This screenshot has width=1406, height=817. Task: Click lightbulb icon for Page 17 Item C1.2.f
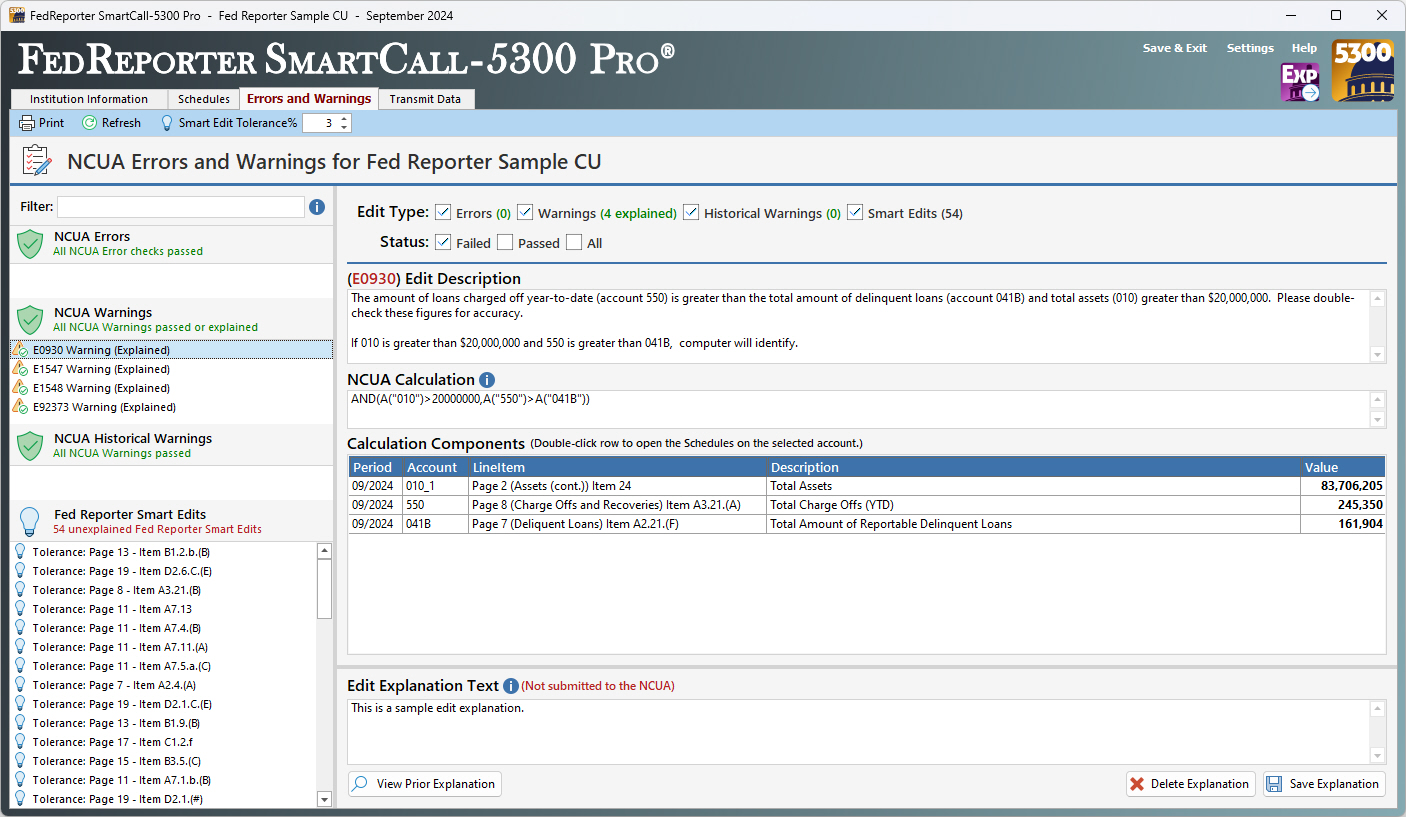(x=20, y=742)
